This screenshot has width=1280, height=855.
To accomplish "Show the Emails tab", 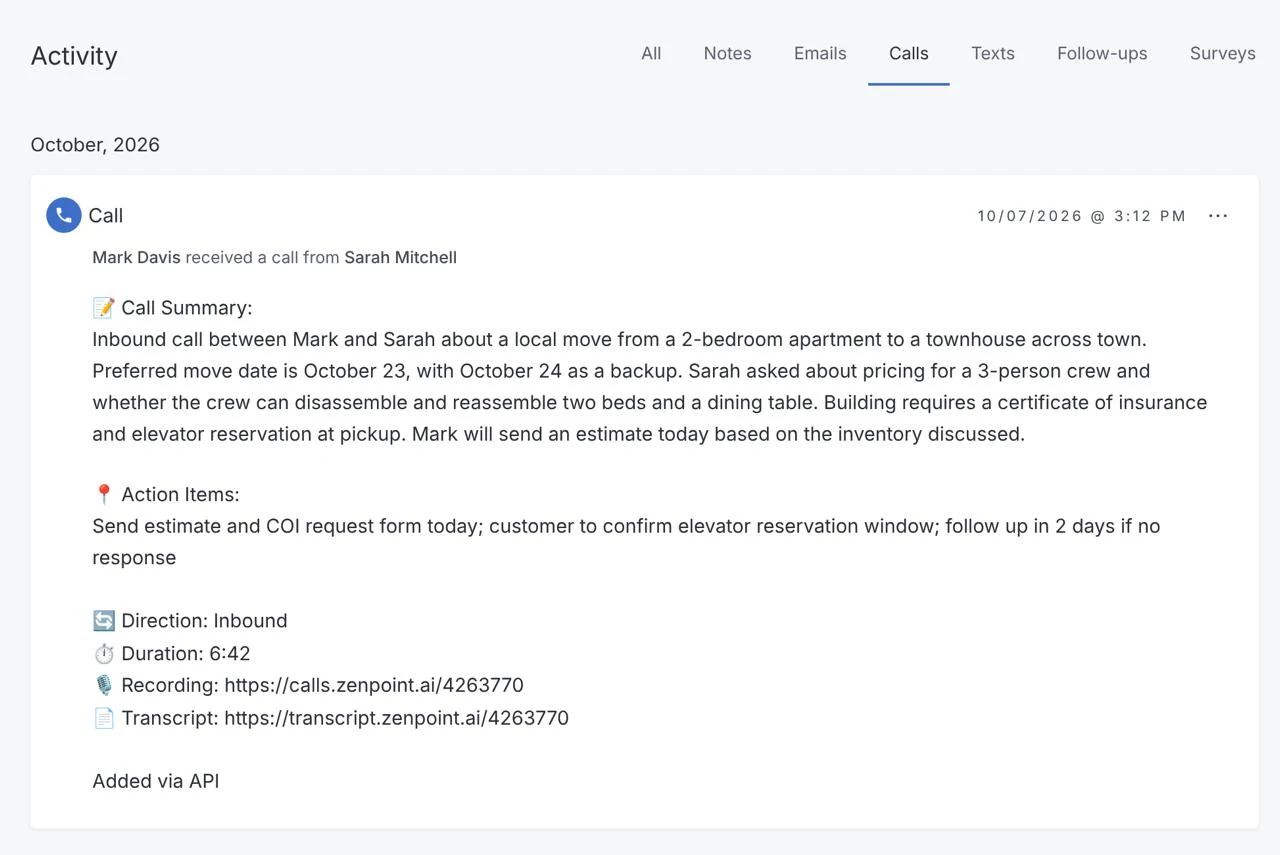I will [820, 54].
